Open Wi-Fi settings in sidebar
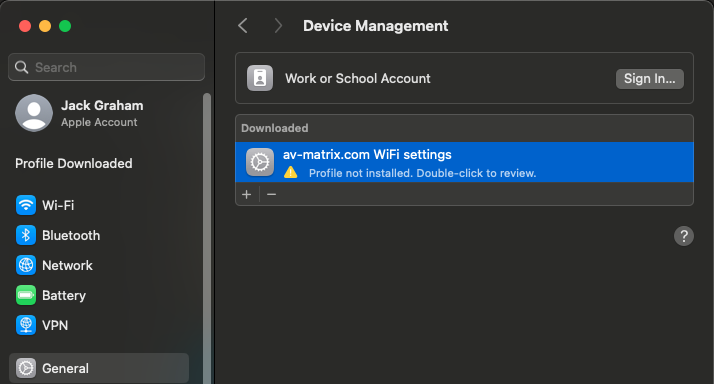714x384 pixels. click(x=45, y=205)
